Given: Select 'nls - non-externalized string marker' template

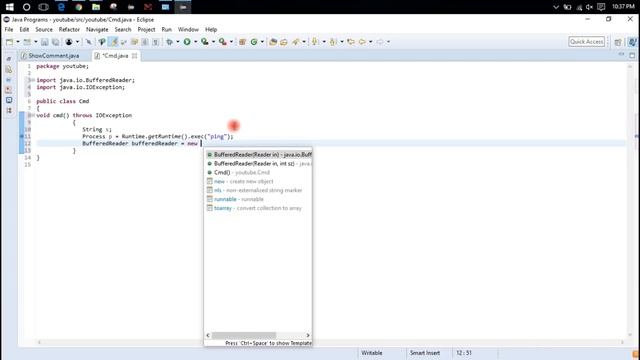Looking at the screenshot, I should point(258,191).
